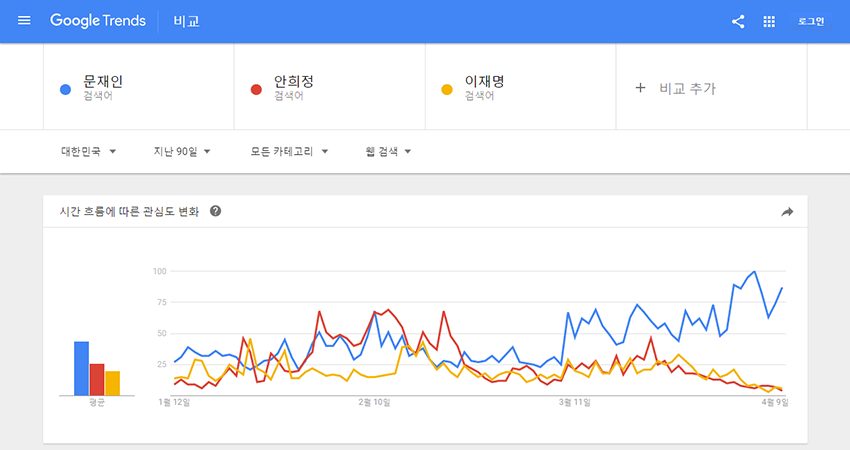
Task: Edit the 이재명 search term
Action: click(x=484, y=82)
